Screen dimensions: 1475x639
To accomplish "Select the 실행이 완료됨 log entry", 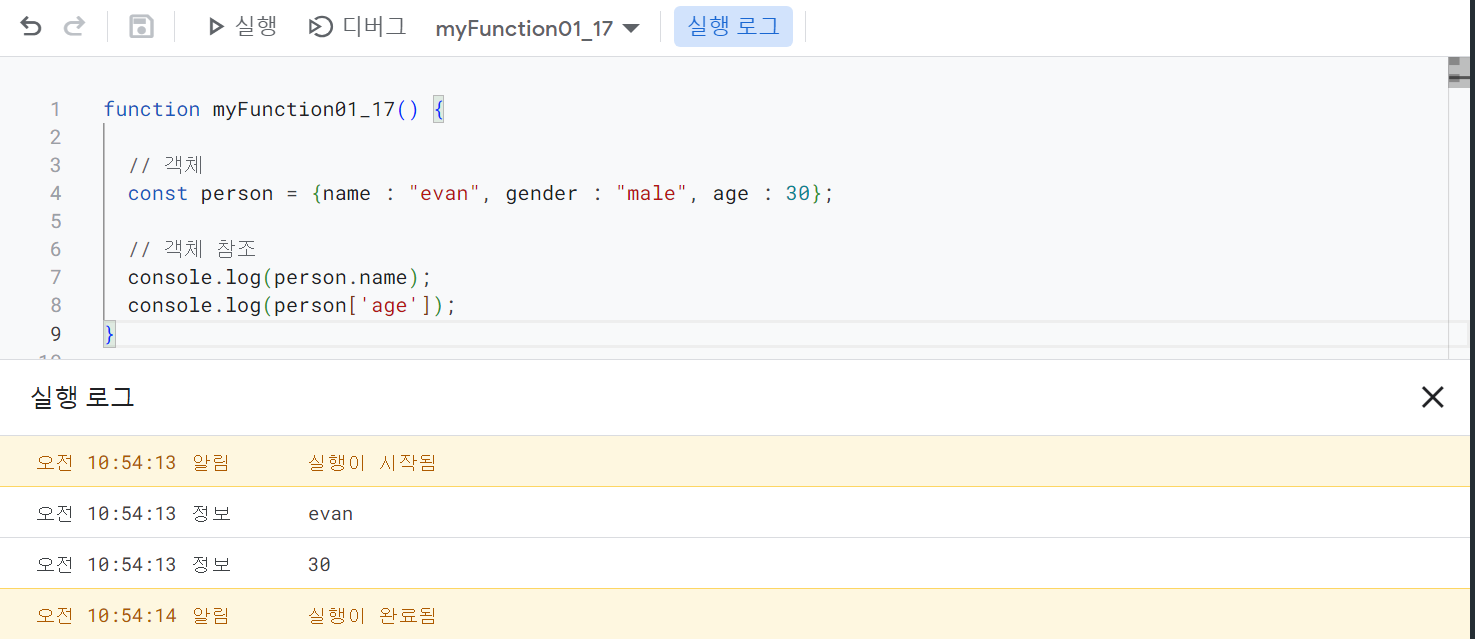I will click(x=737, y=615).
